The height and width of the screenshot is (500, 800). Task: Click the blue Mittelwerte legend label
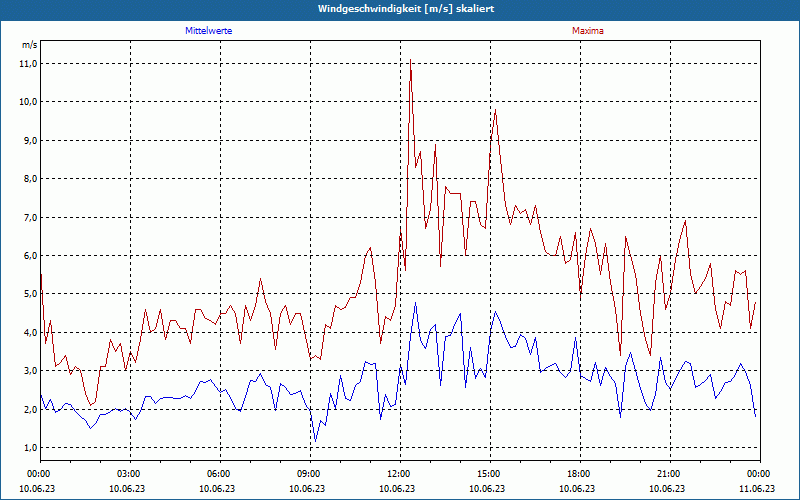209,31
